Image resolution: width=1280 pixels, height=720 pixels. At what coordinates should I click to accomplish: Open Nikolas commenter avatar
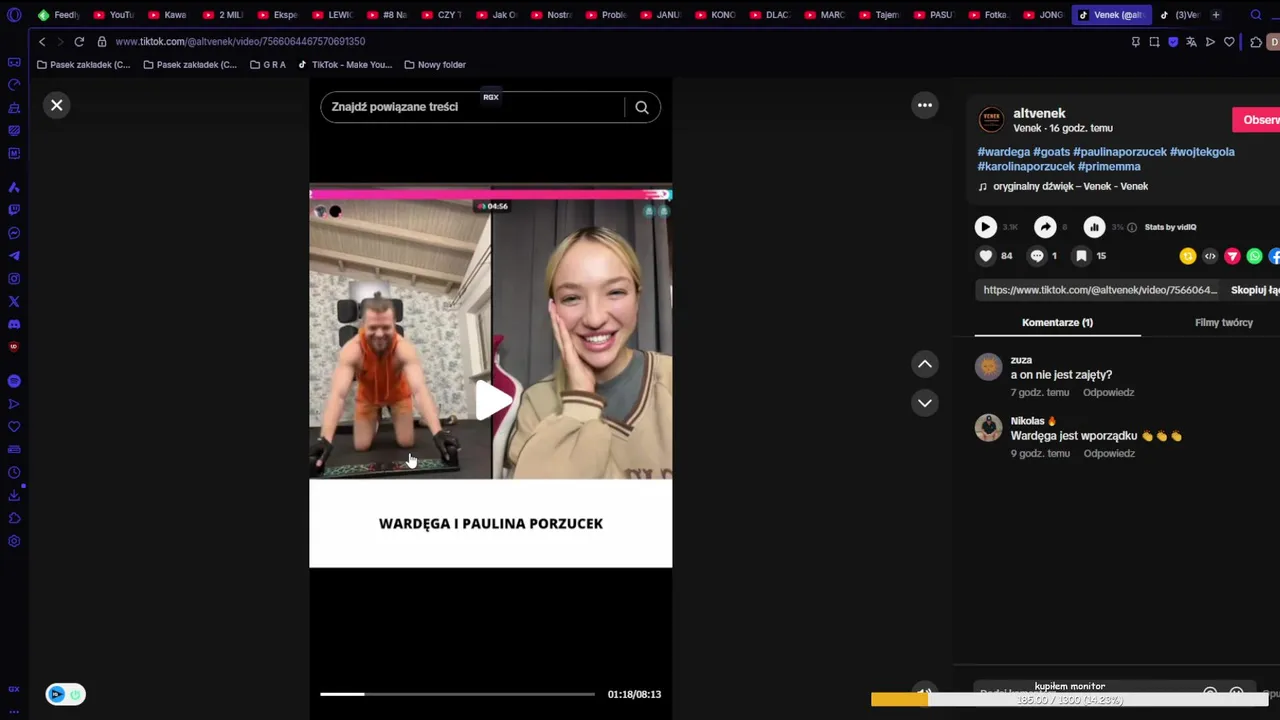tap(988, 428)
